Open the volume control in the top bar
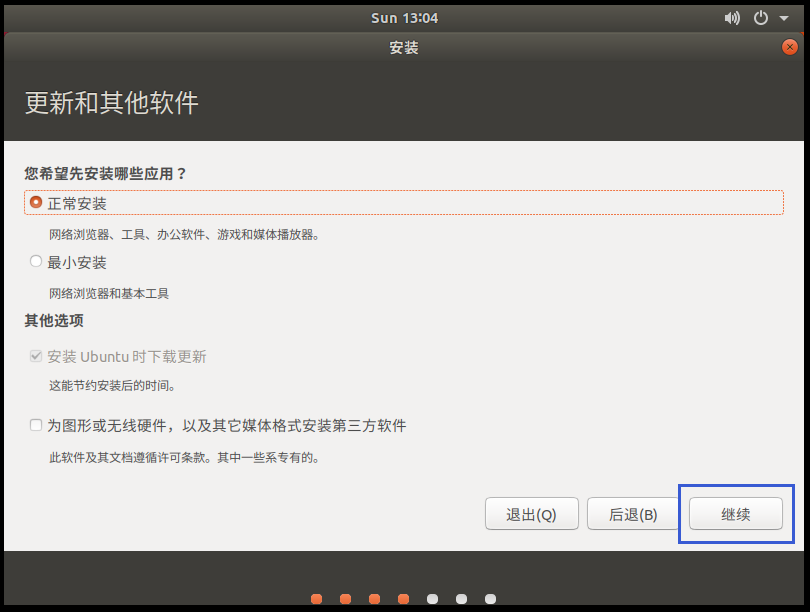The width and height of the screenshot is (810, 612). (x=732, y=17)
